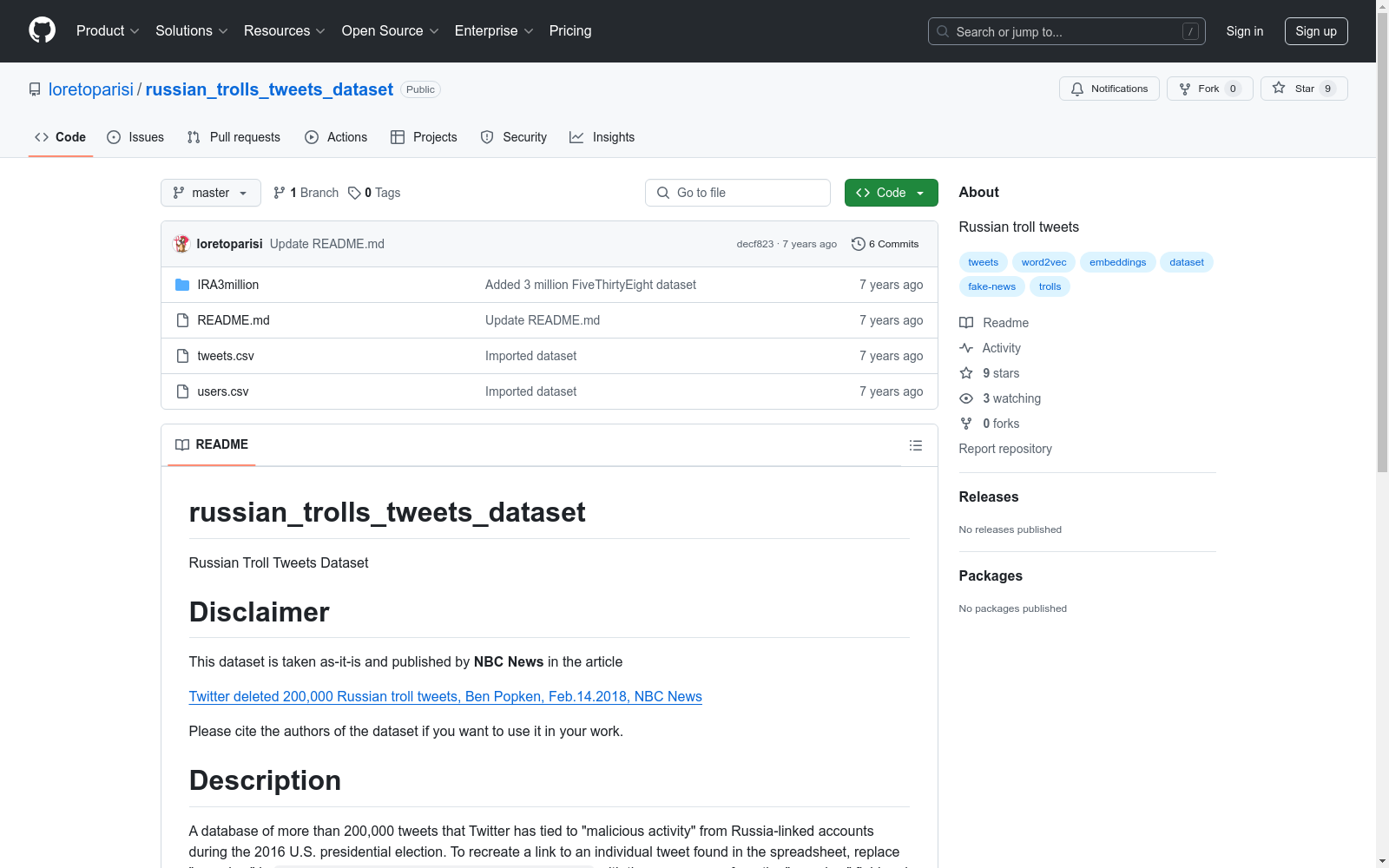Click the tweets topic tag
The width and height of the screenshot is (1389, 868).
[x=984, y=262]
